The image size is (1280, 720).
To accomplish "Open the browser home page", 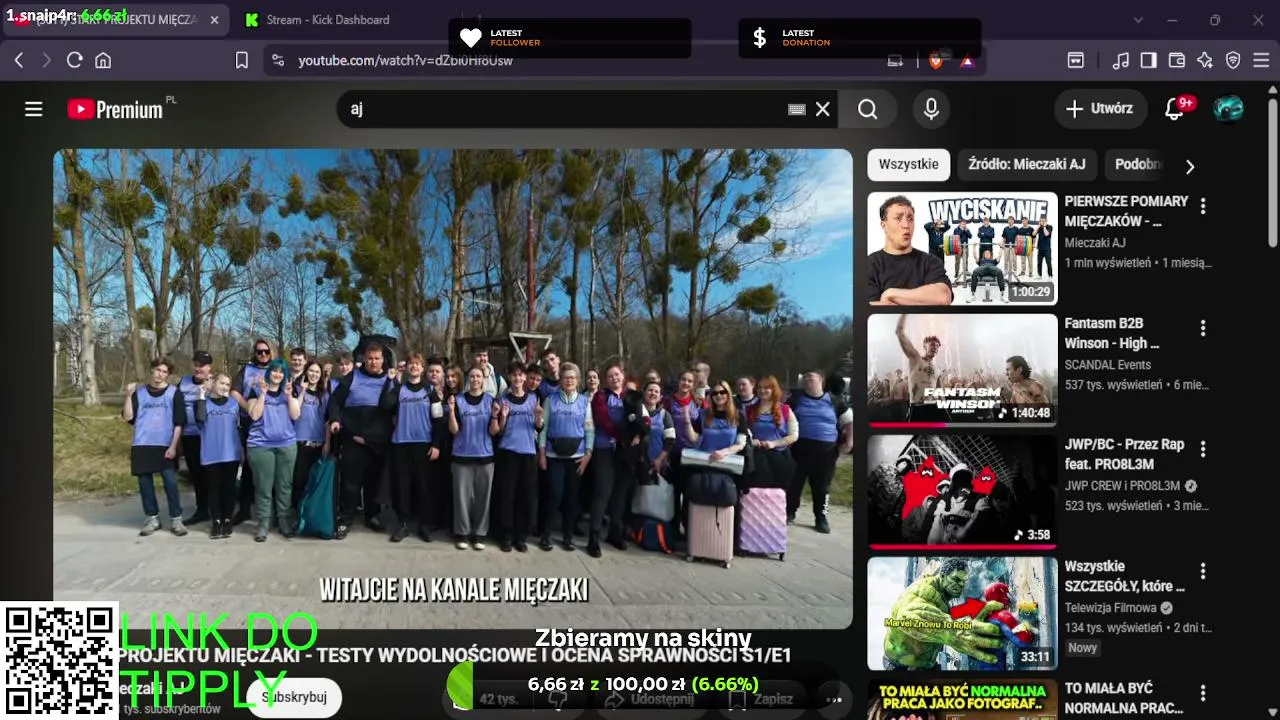I will (x=103, y=61).
